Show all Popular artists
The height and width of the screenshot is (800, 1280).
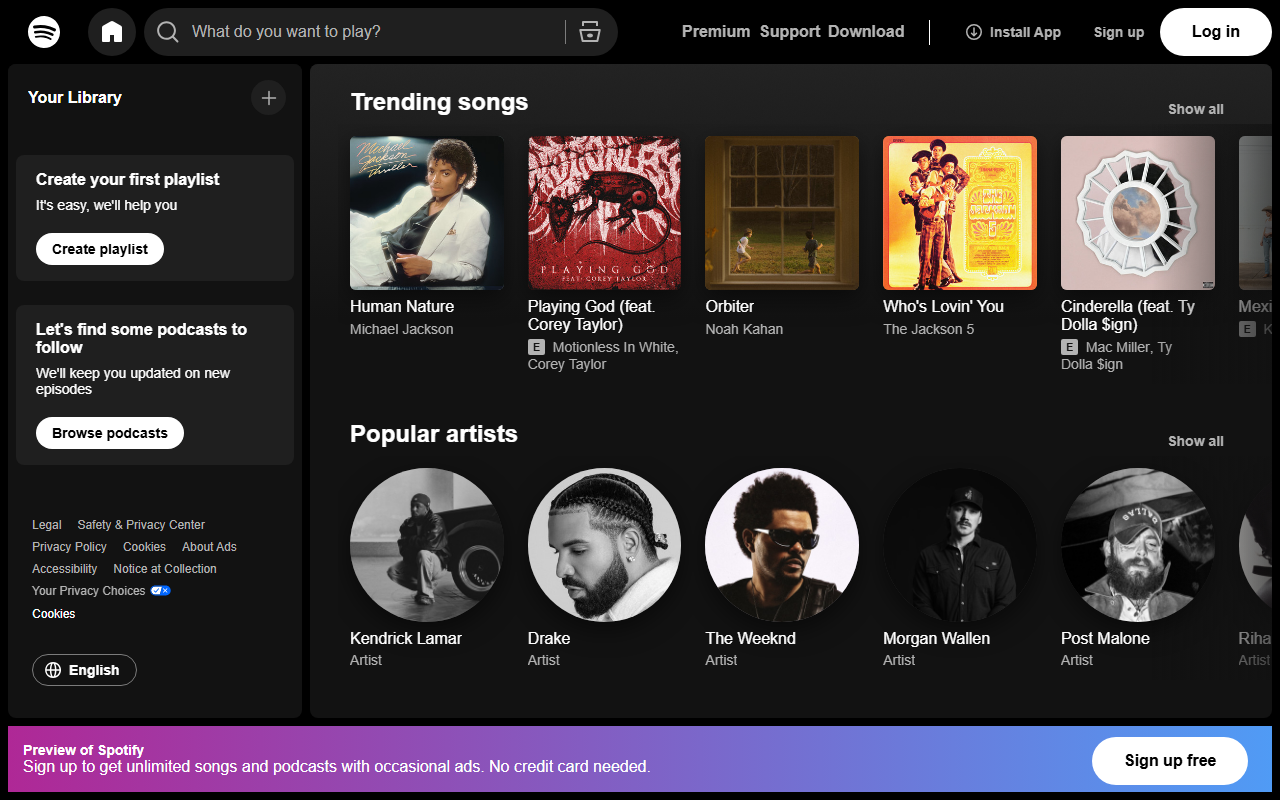(x=1196, y=441)
